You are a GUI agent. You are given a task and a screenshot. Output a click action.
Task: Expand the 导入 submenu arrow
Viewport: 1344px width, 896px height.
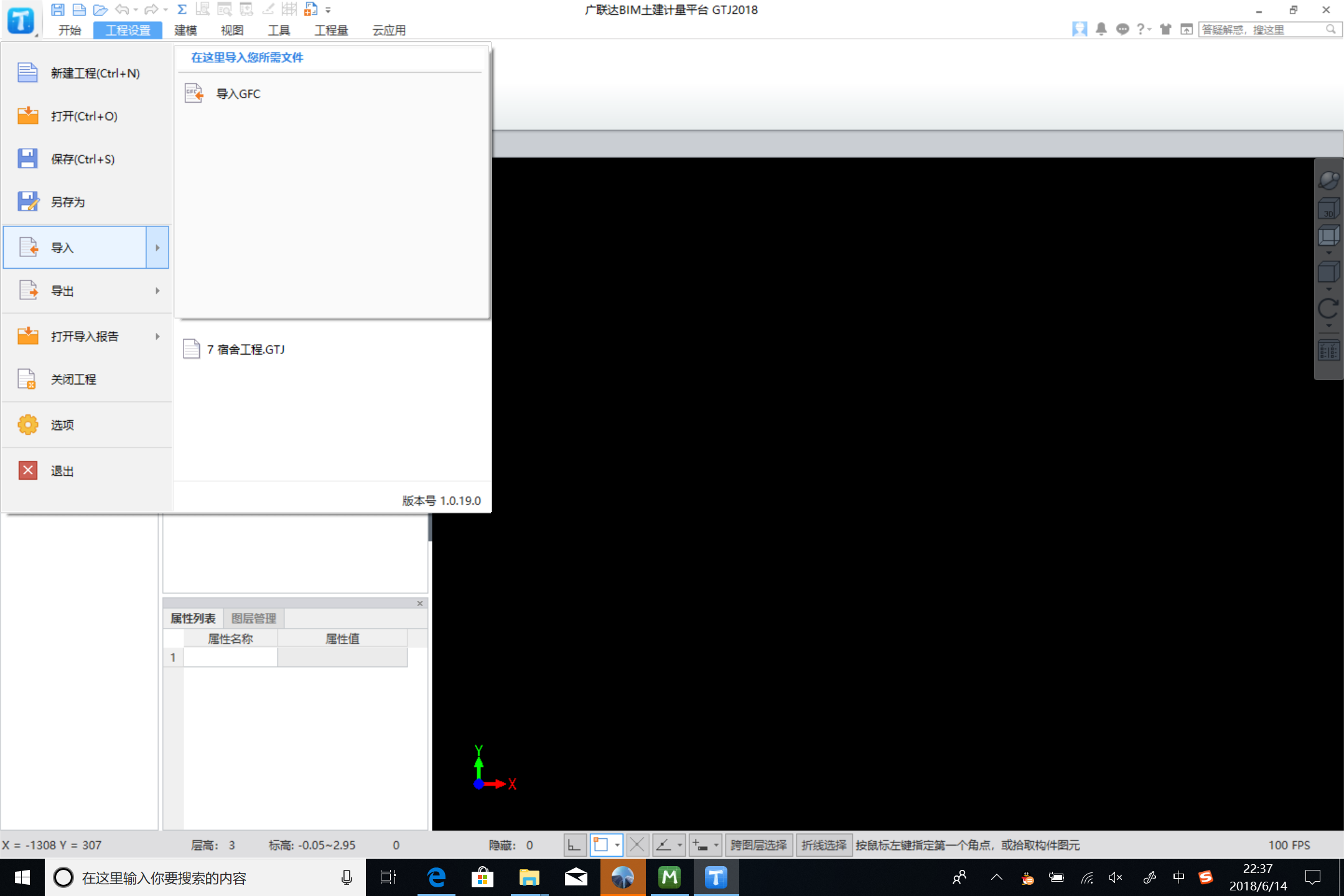click(x=157, y=248)
